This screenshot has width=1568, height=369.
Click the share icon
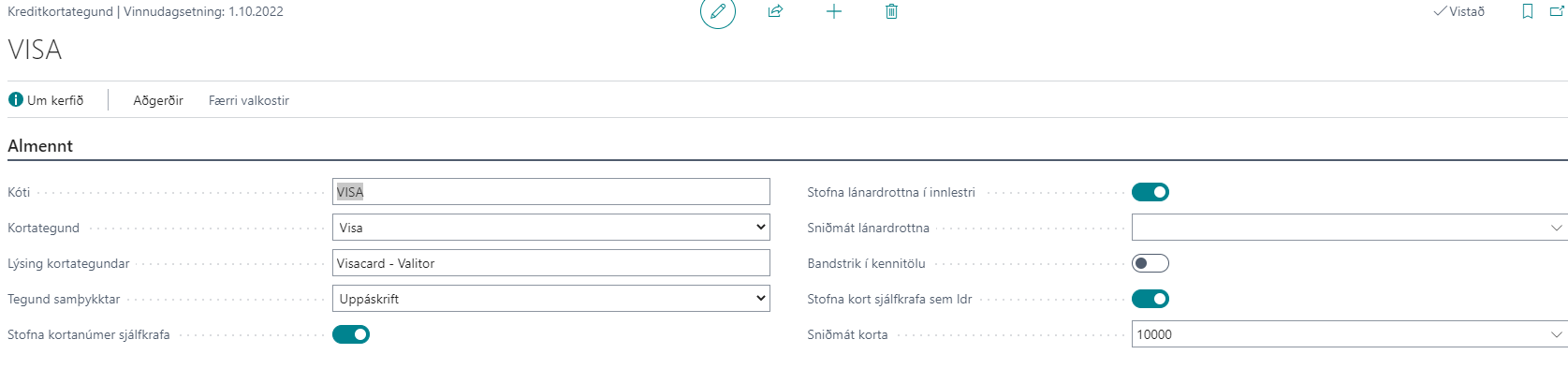point(775,11)
